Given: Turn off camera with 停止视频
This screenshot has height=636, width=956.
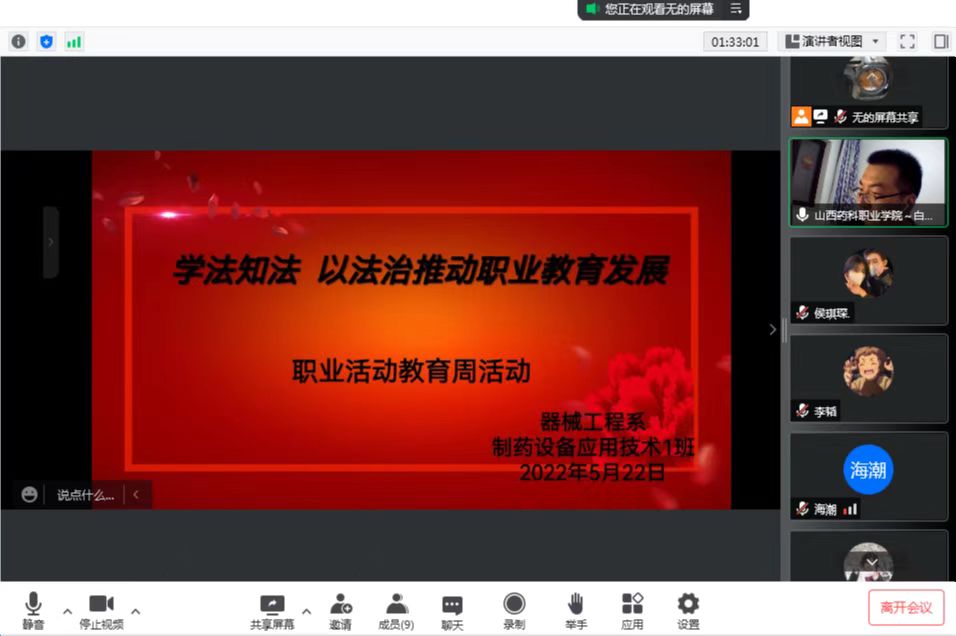Looking at the screenshot, I should tap(101, 610).
